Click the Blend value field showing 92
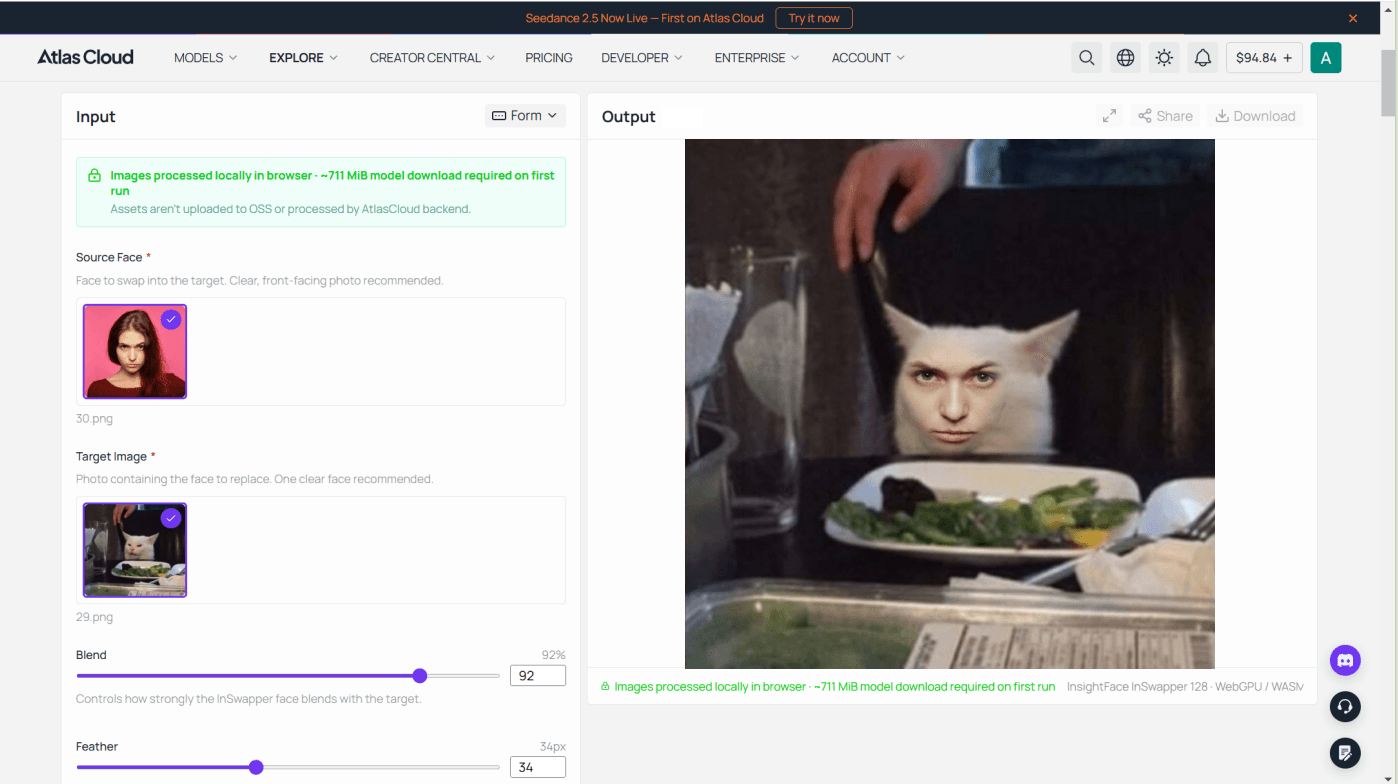Screen dimensions: 1398x784 (538, 676)
